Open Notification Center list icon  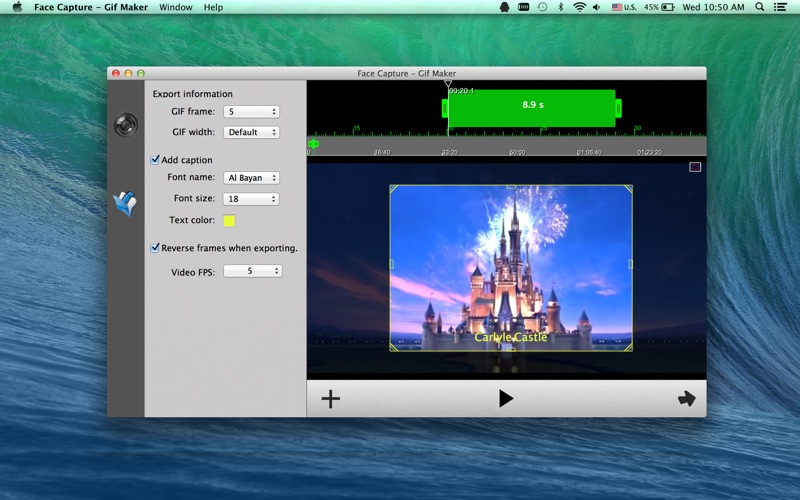click(780, 7)
